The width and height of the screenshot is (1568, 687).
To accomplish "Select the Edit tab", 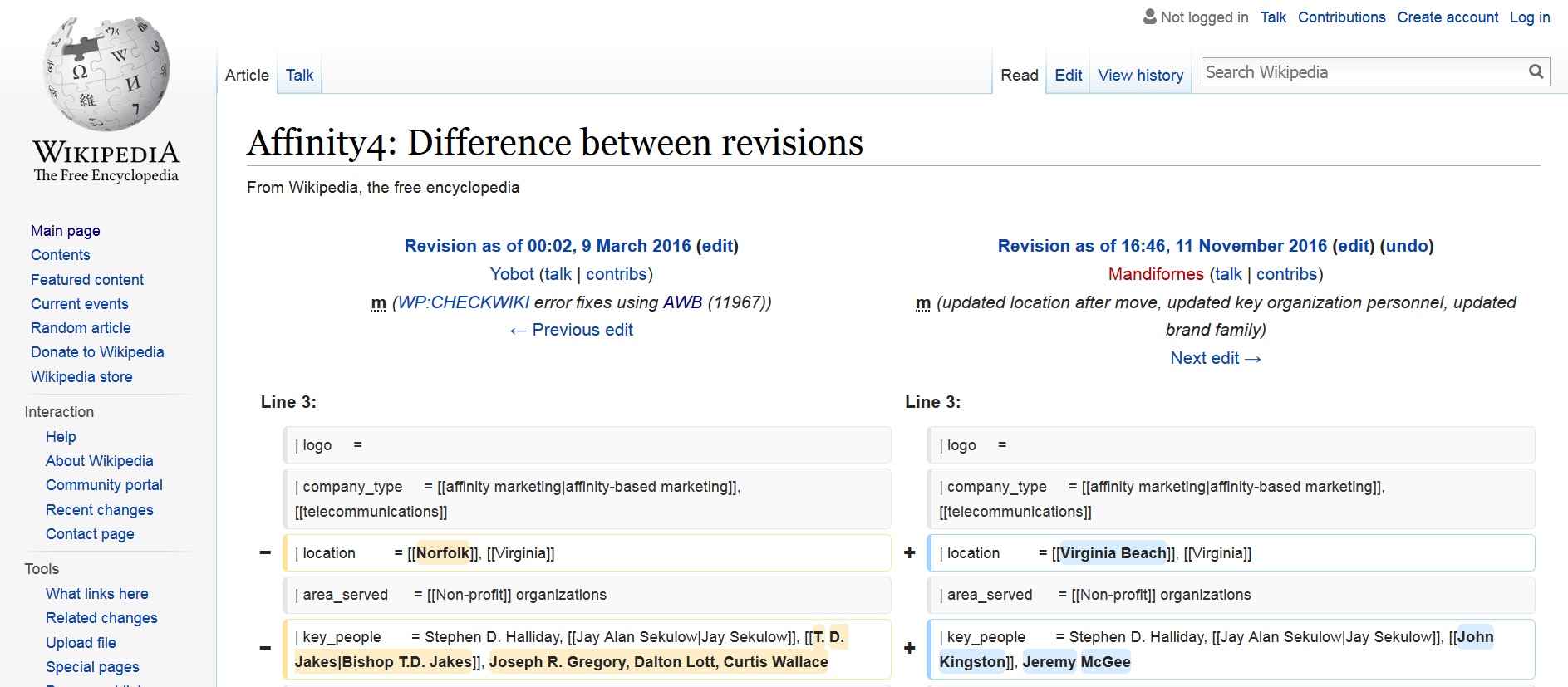I will [1068, 75].
